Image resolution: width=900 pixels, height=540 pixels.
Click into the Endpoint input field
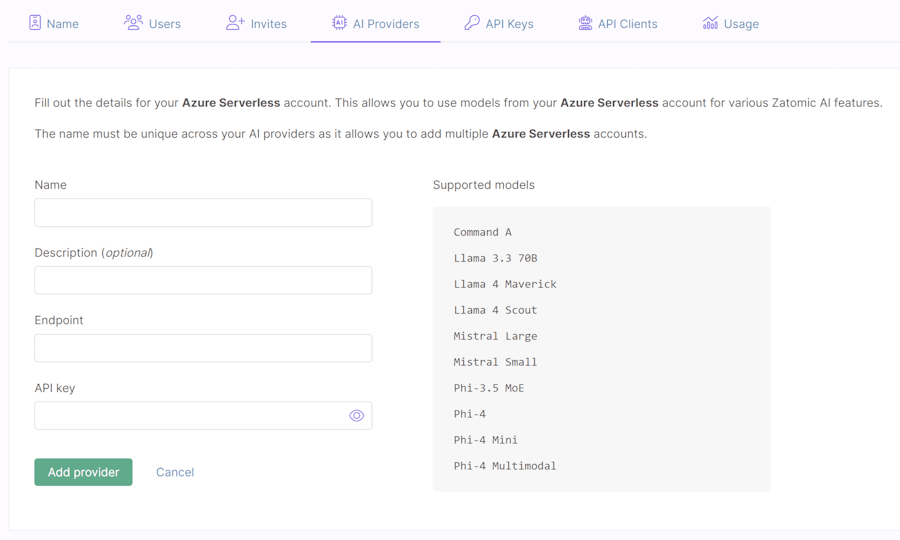pyautogui.click(x=203, y=348)
